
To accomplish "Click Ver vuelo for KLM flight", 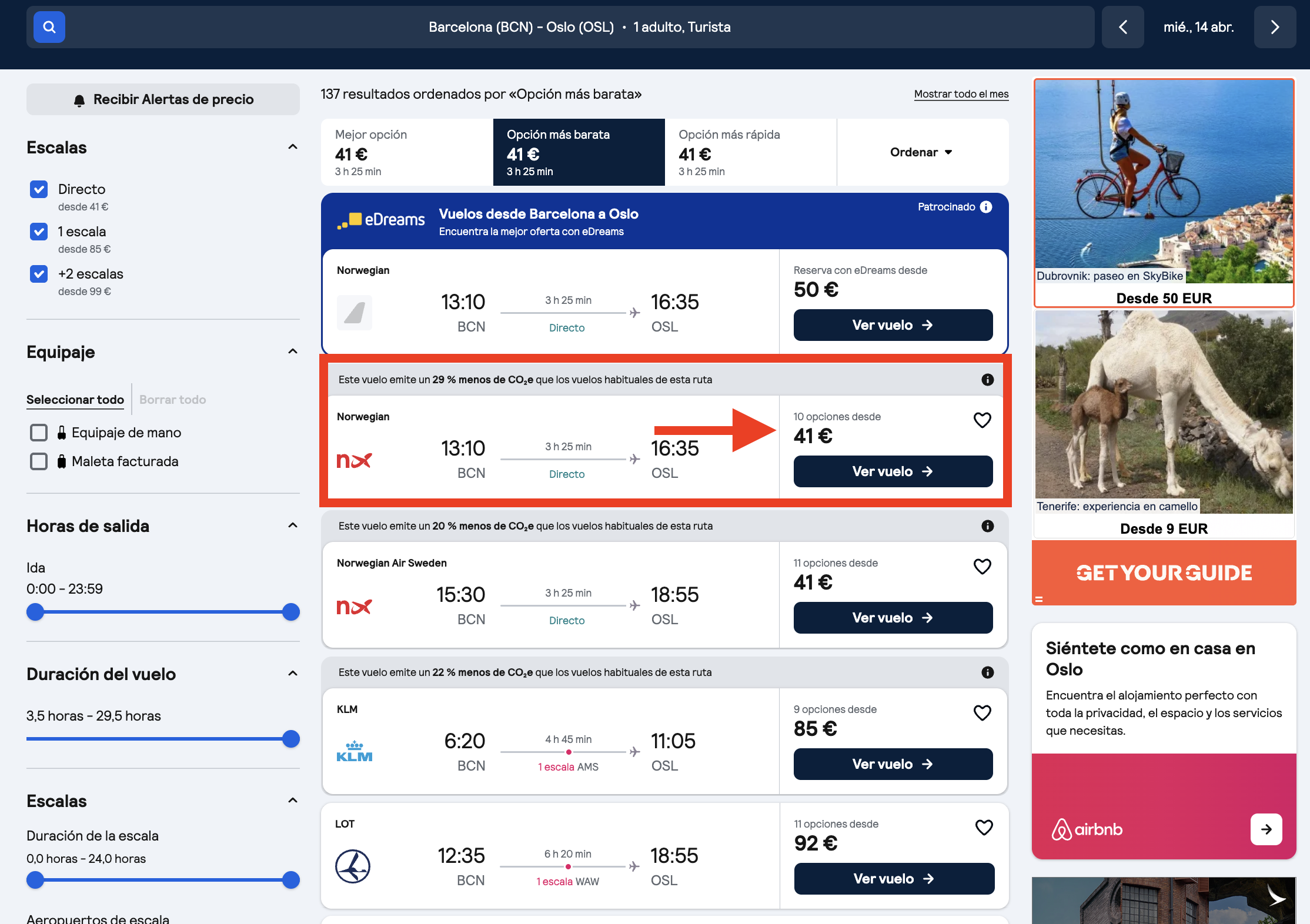I will tap(893, 764).
